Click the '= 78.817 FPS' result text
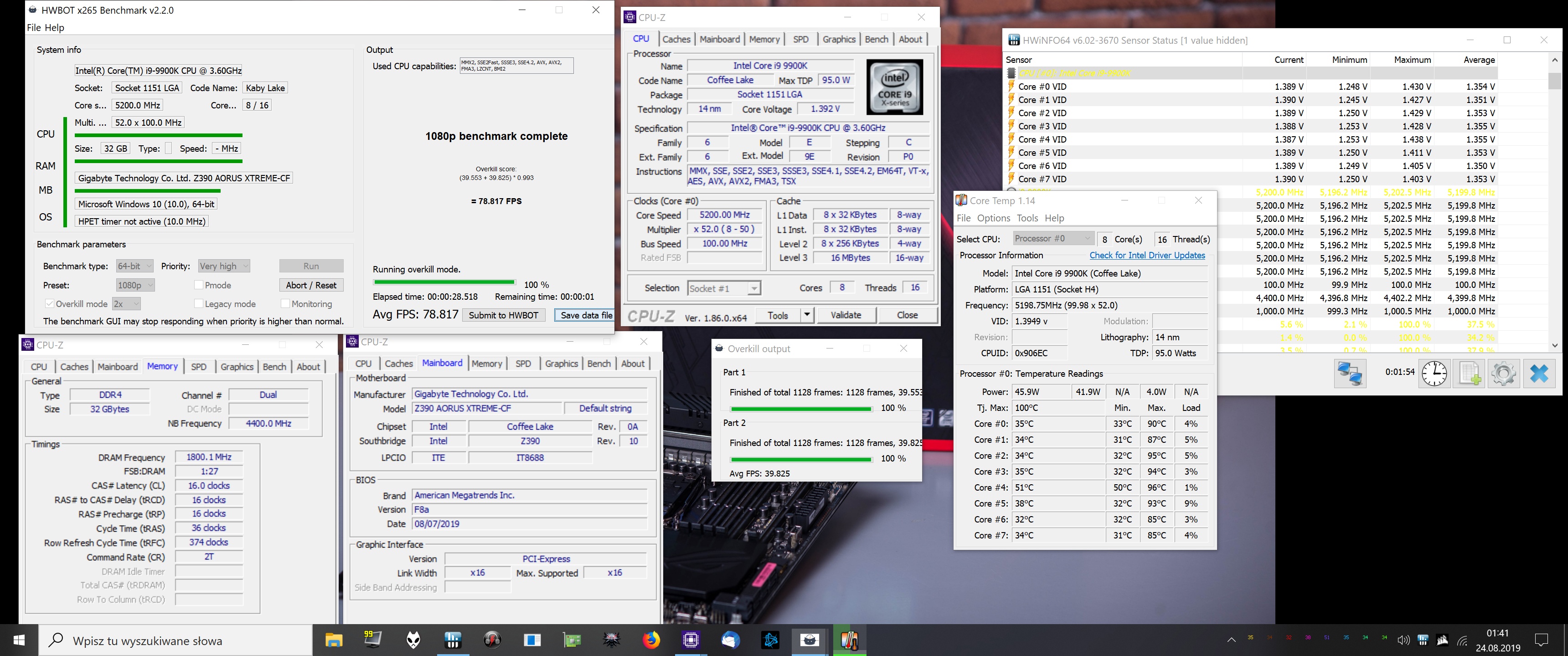Viewport: 1568px width, 656px height. click(x=496, y=201)
